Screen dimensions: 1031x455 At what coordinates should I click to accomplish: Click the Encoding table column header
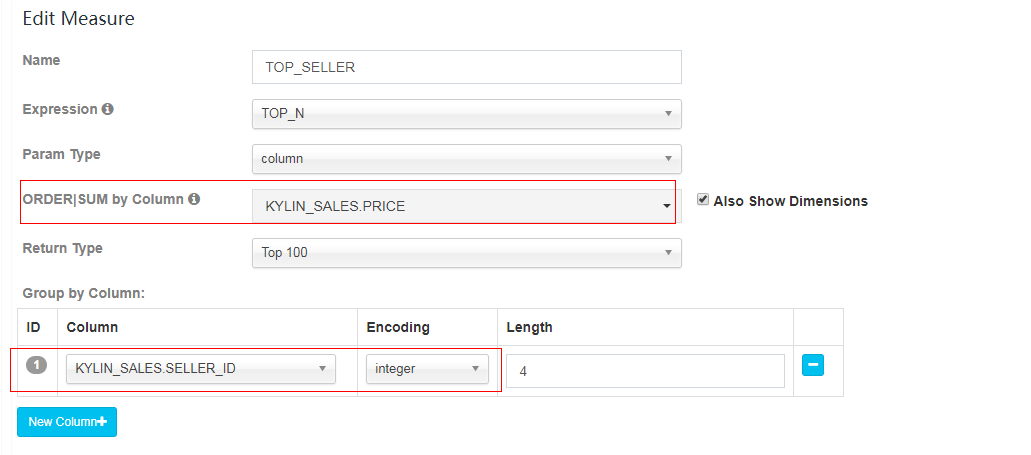point(398,327)
